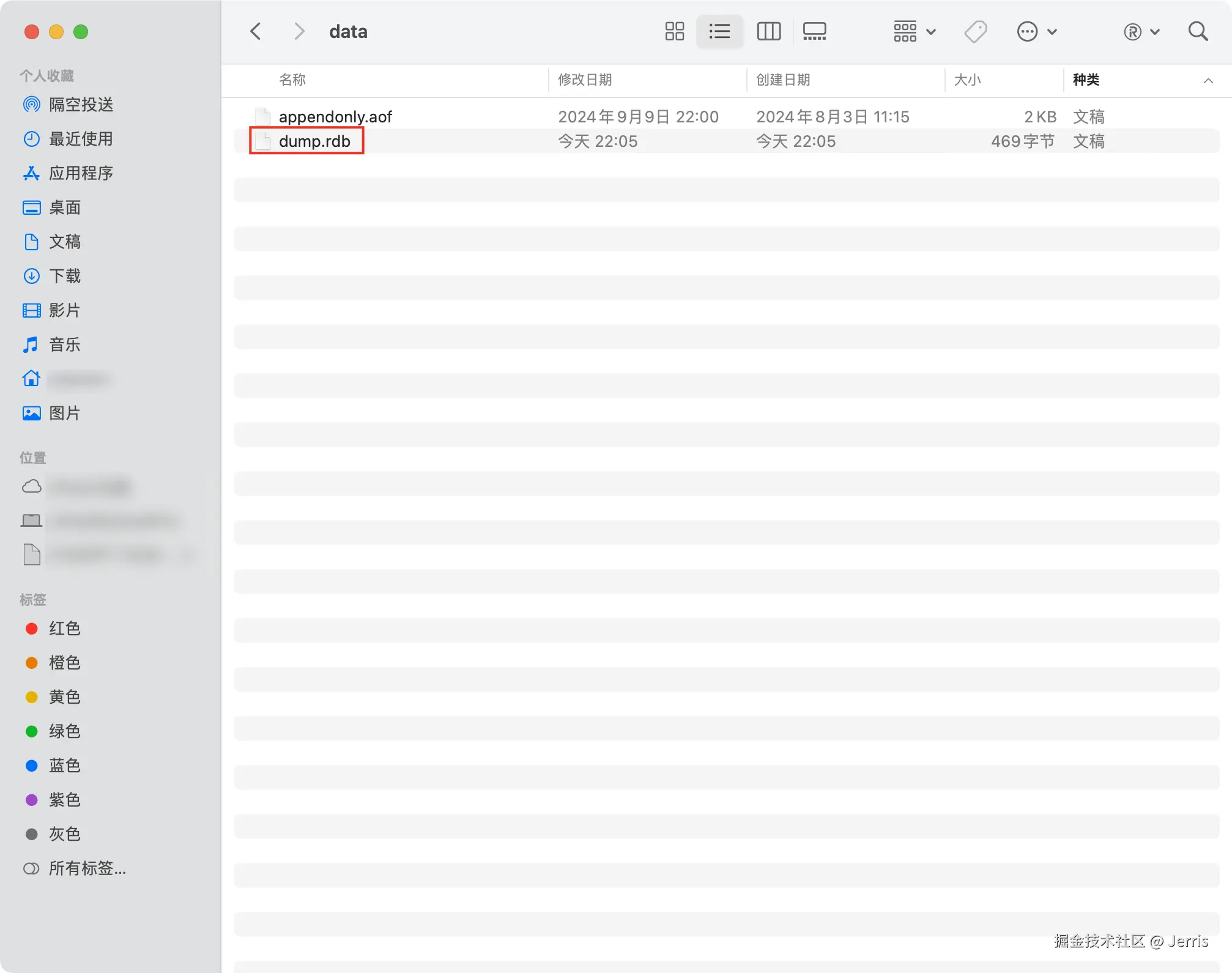1232x973 pixels.
Task: Expand the circled R dropdown
Action: pos(1141,31)
